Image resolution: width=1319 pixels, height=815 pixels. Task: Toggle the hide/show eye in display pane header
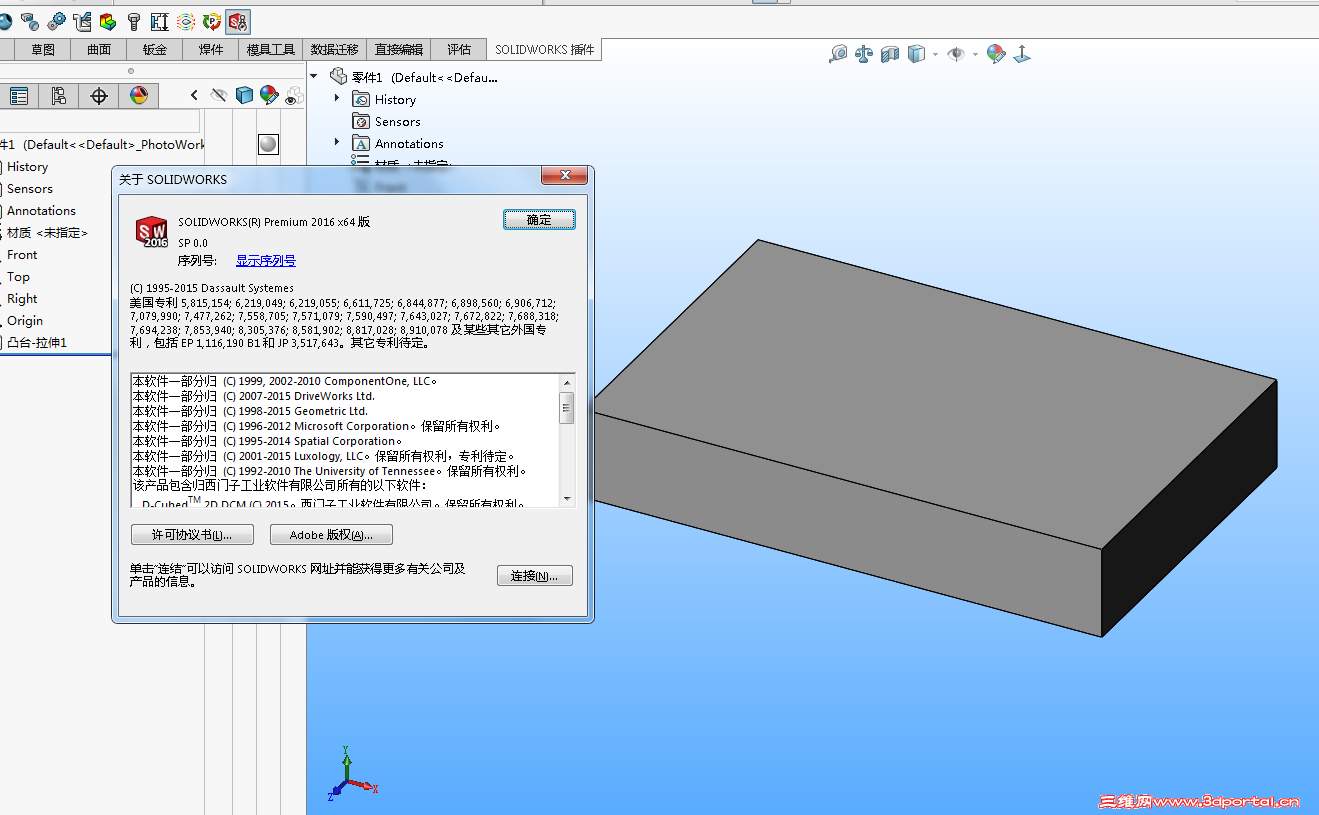(x=219, y=95)
